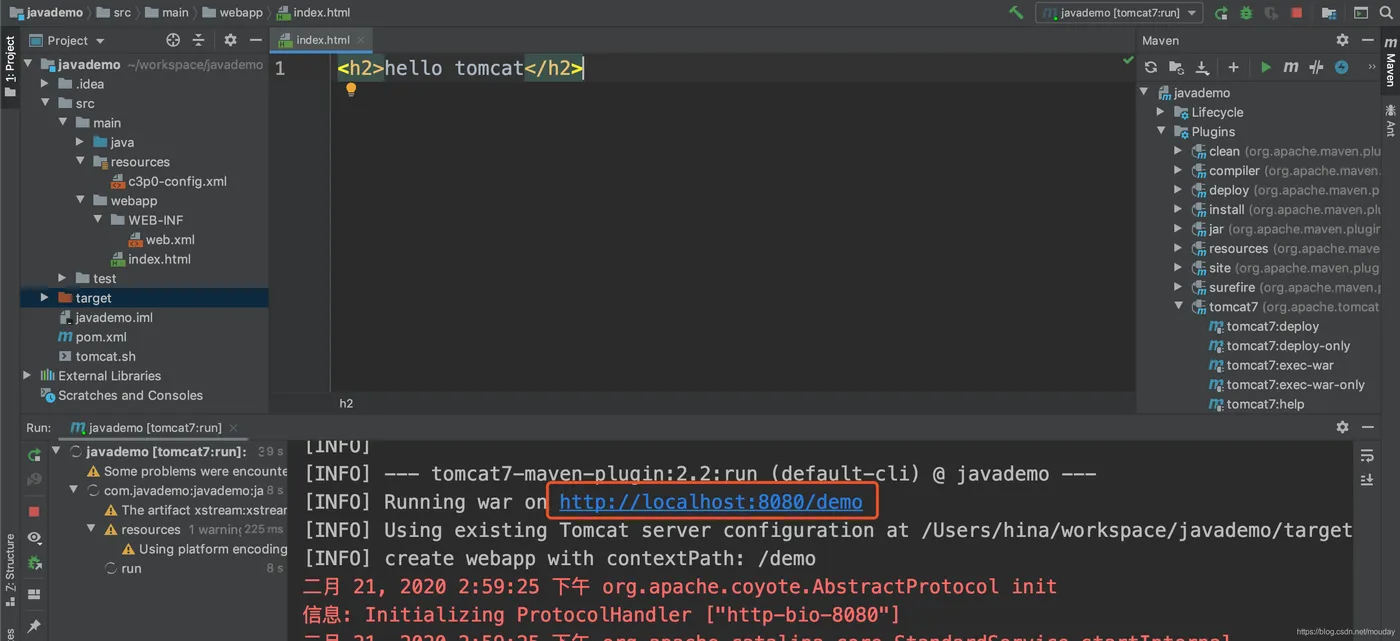
Task: Stop process with Run panel red square
Action: [x=34, y=511]
